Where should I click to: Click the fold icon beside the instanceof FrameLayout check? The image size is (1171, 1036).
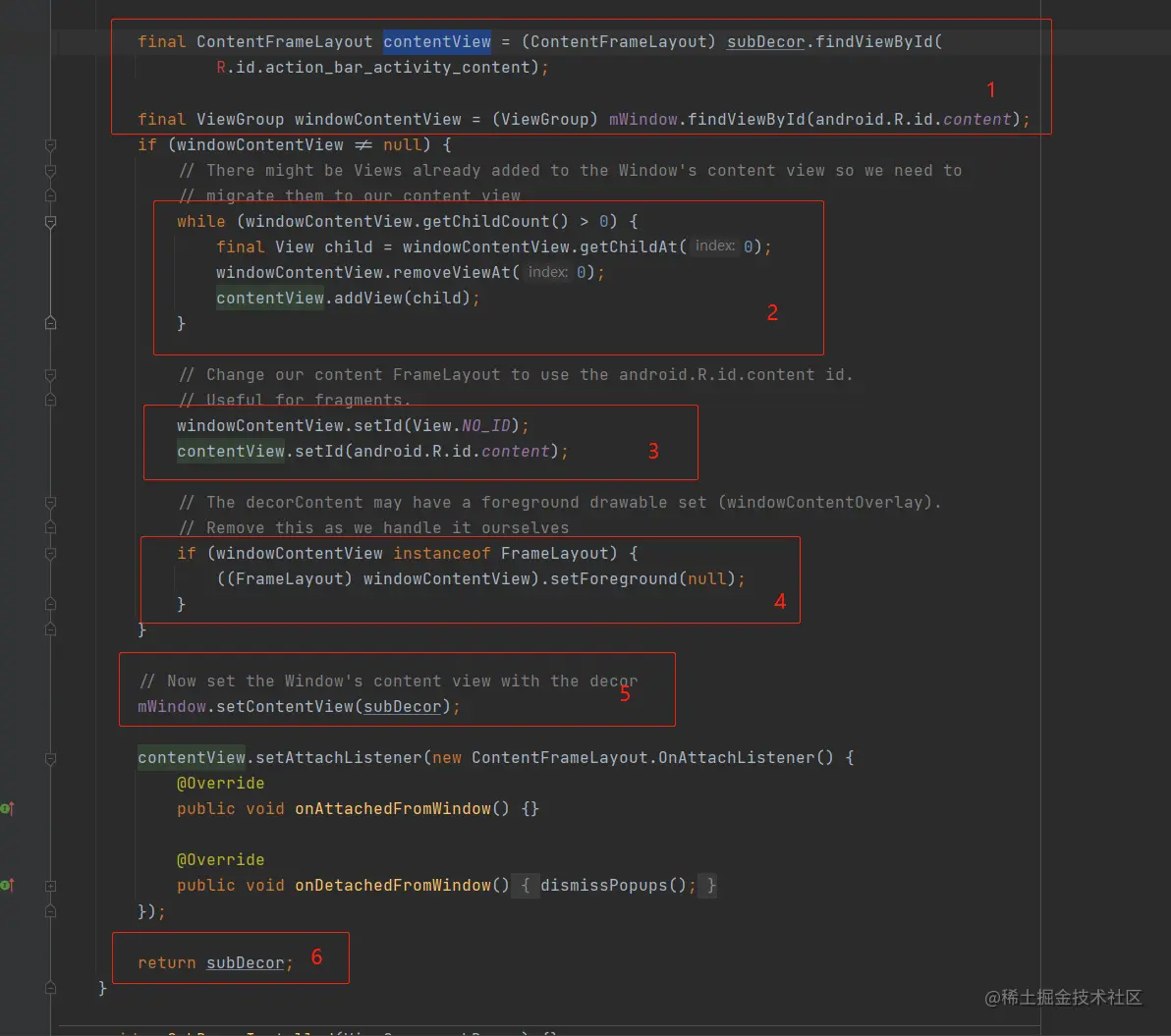click(51, 553)
